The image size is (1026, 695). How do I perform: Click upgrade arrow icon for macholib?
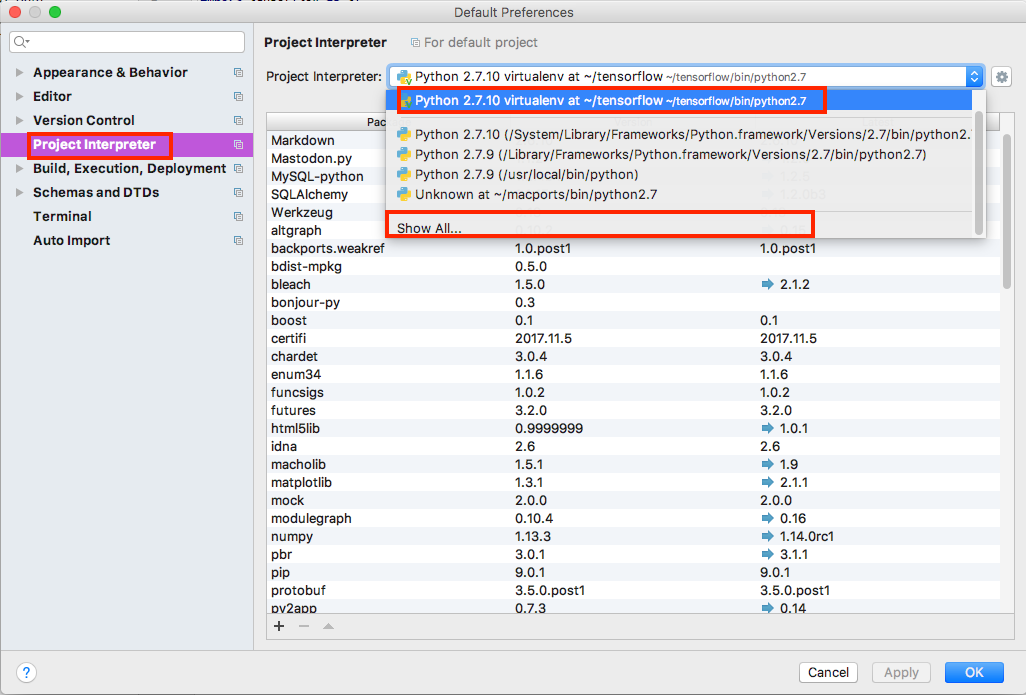click(768, 464)
